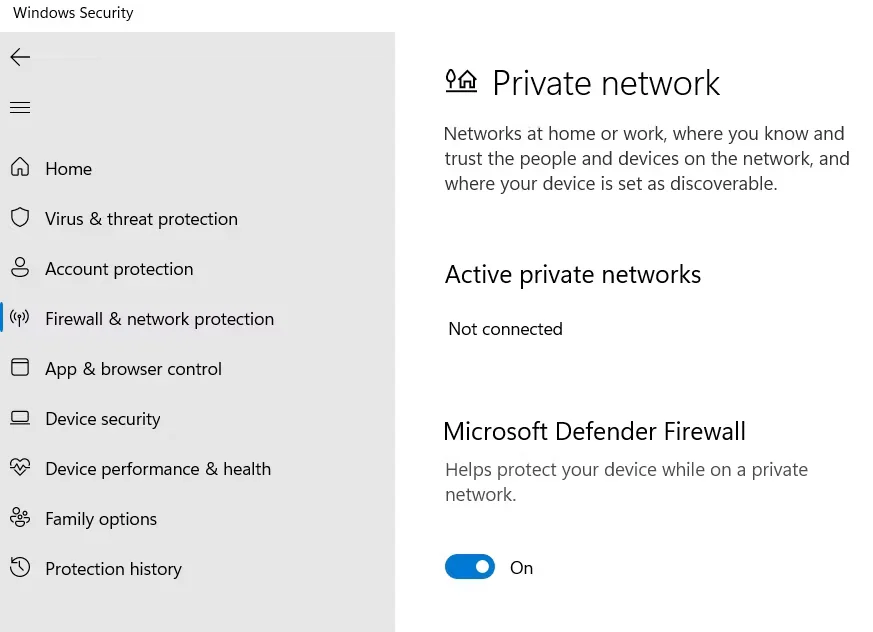Select the Device security laptop icon
873x632 pixels.
coord(20,418)
